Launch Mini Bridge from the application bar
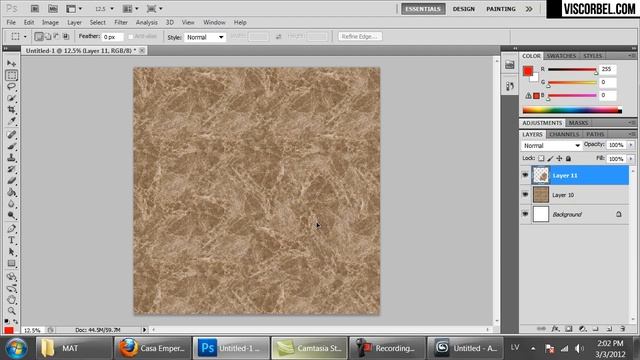This screenshot has height=360, width=640. click(x=53, y=9)
